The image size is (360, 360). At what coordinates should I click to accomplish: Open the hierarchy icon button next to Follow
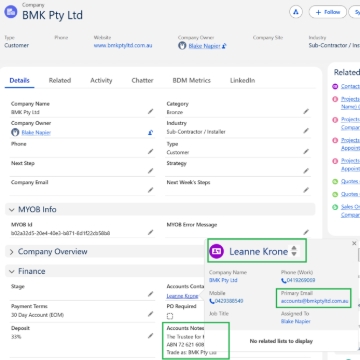click(295, 12)
